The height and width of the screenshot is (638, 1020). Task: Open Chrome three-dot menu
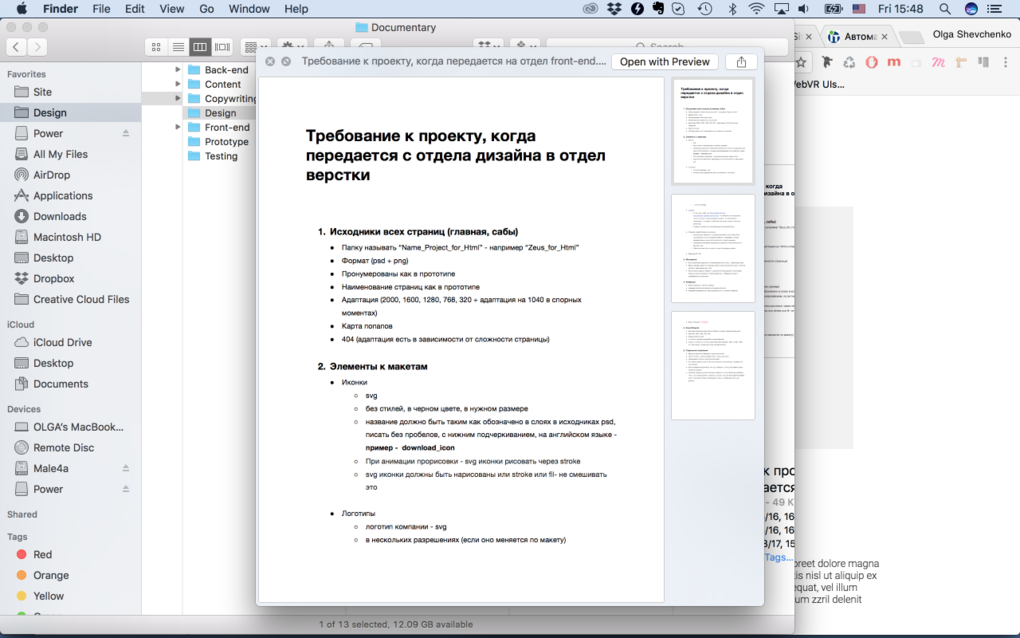pyautogui.click(x=1006, y=62)
